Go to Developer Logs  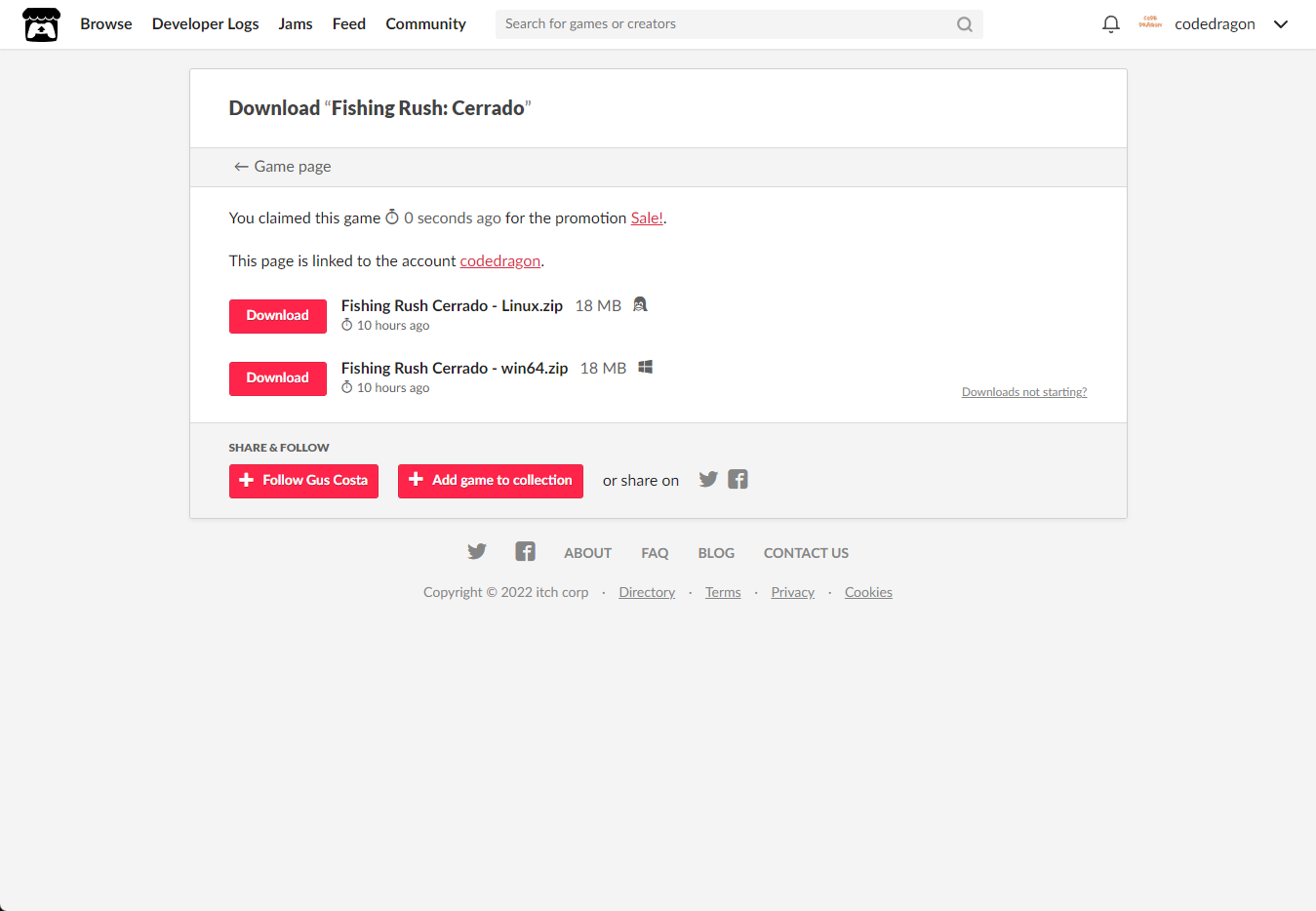tap(206, 23)
